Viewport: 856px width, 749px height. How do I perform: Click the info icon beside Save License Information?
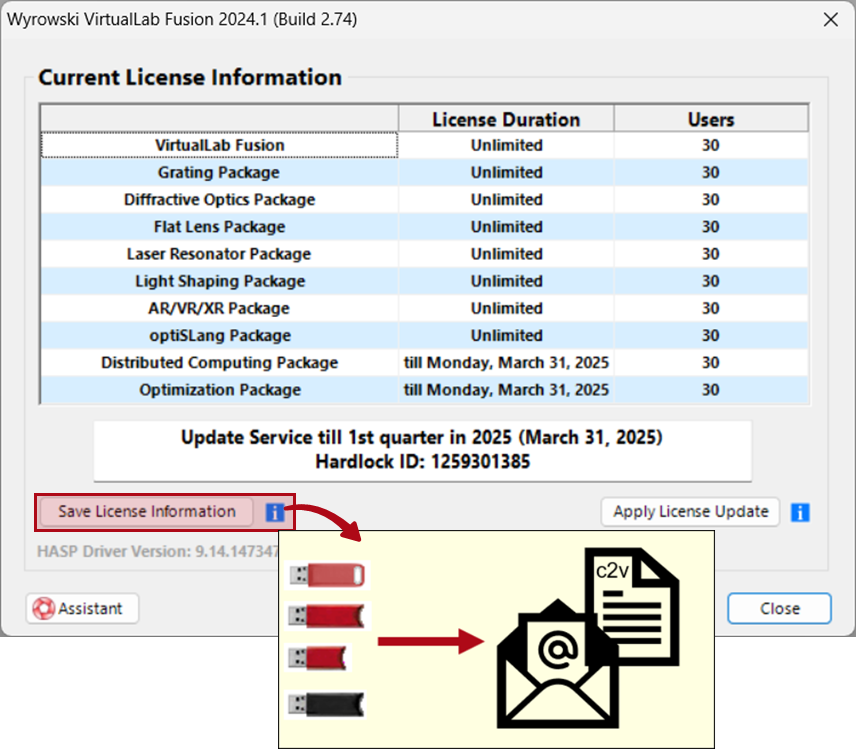[275, 512]
